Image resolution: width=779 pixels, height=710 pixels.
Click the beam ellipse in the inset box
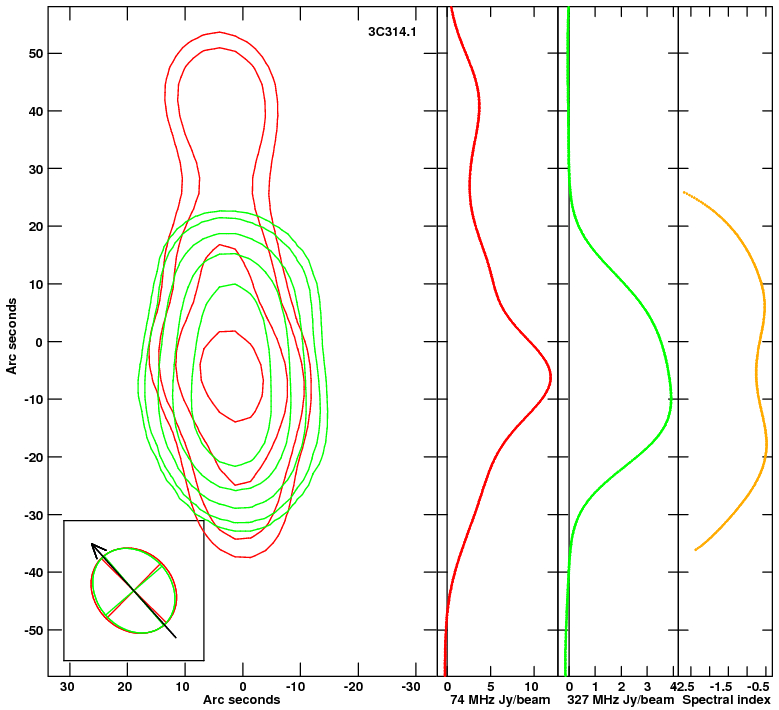pos(134,590)
